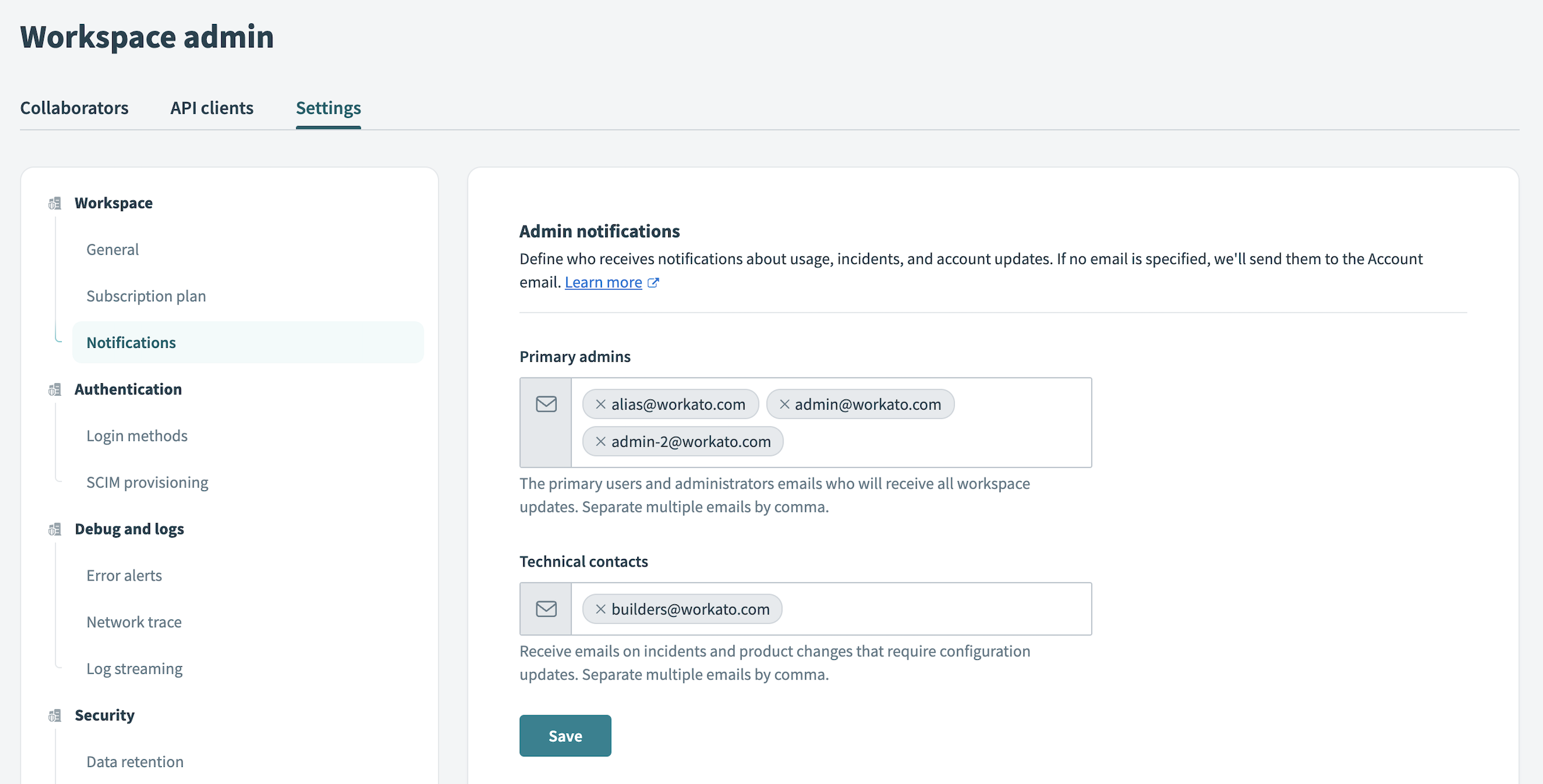Navigate to Data retention settings
Viewport: 1543px width, 784px height.
(x=135, y=761)
